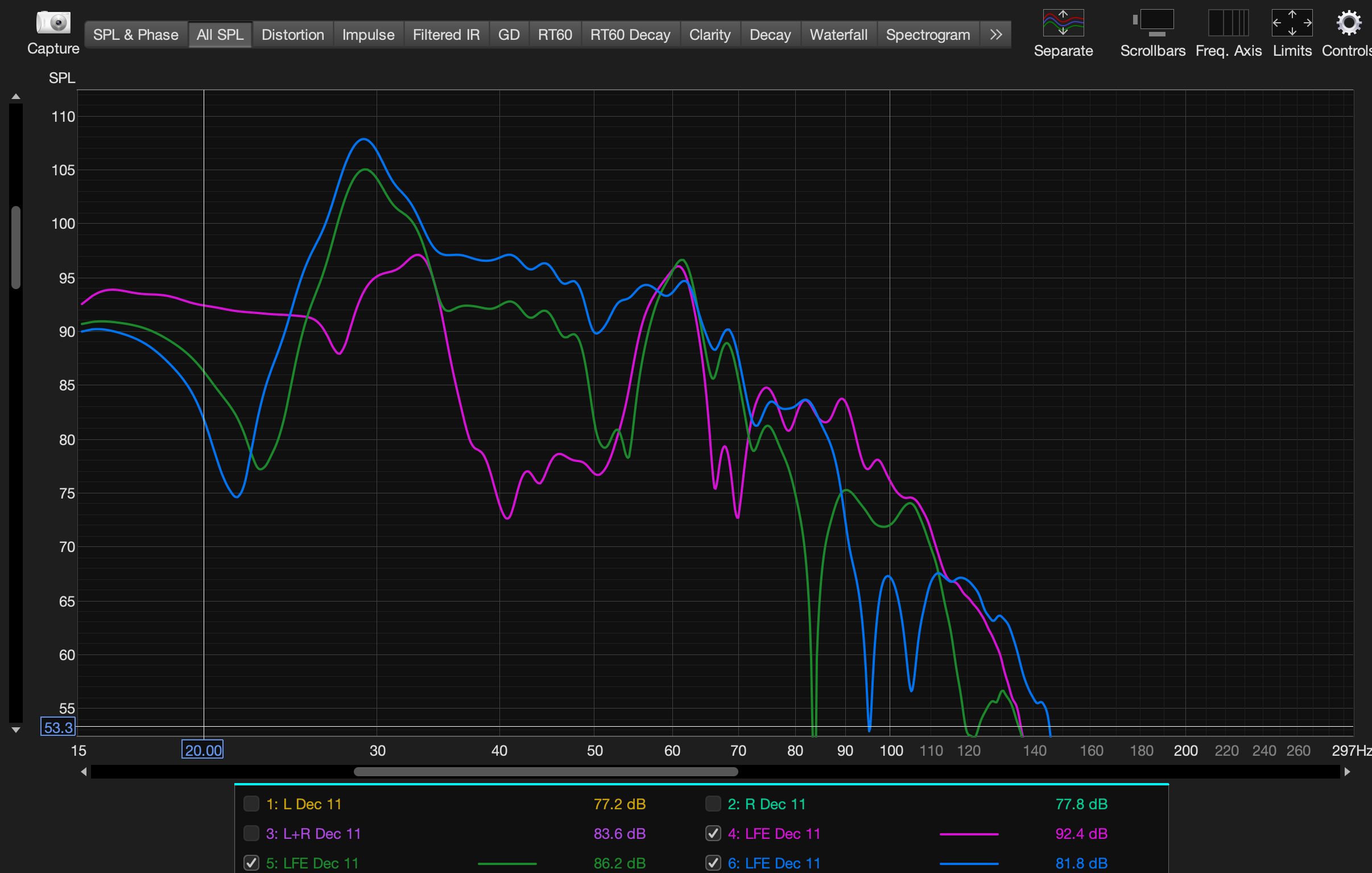This screenshot has width=1372, height=873.
Task: Switch to the Waterfall tab
Action: [x=838, y=35]
